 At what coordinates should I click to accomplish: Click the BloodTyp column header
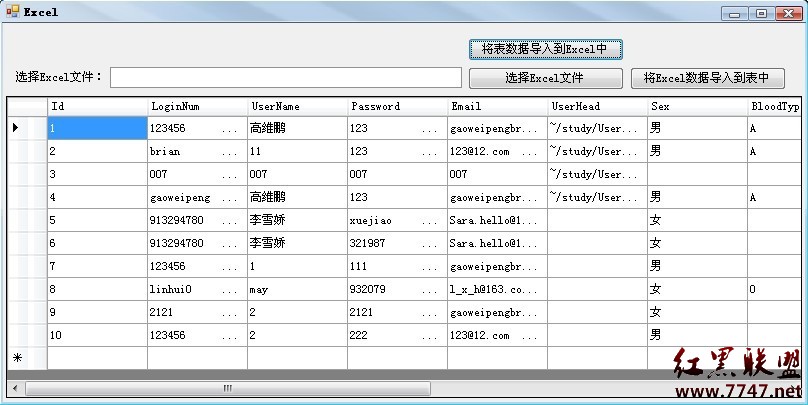tap(775, 107)
